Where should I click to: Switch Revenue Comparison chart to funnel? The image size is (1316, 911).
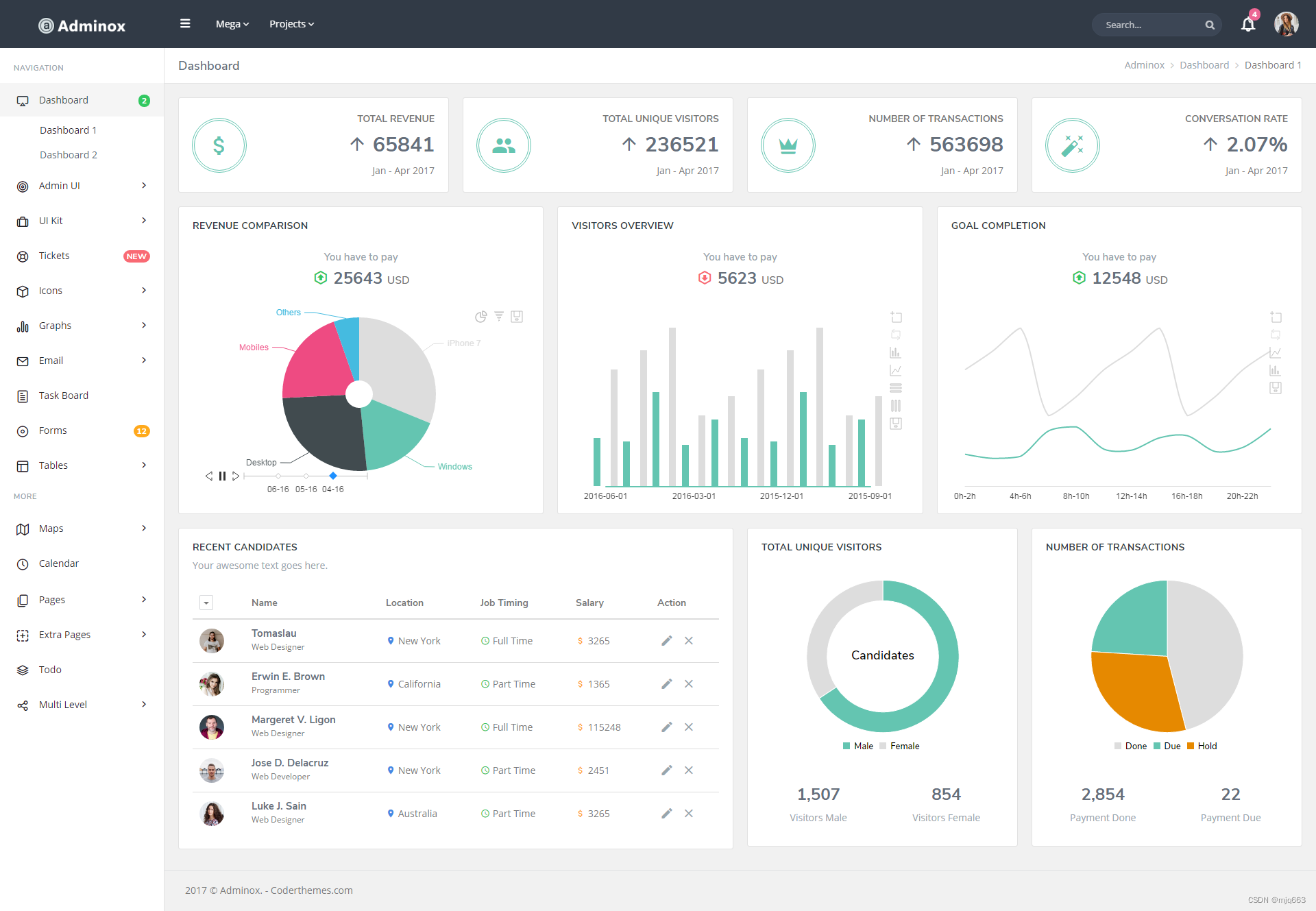tap(499, 317)
